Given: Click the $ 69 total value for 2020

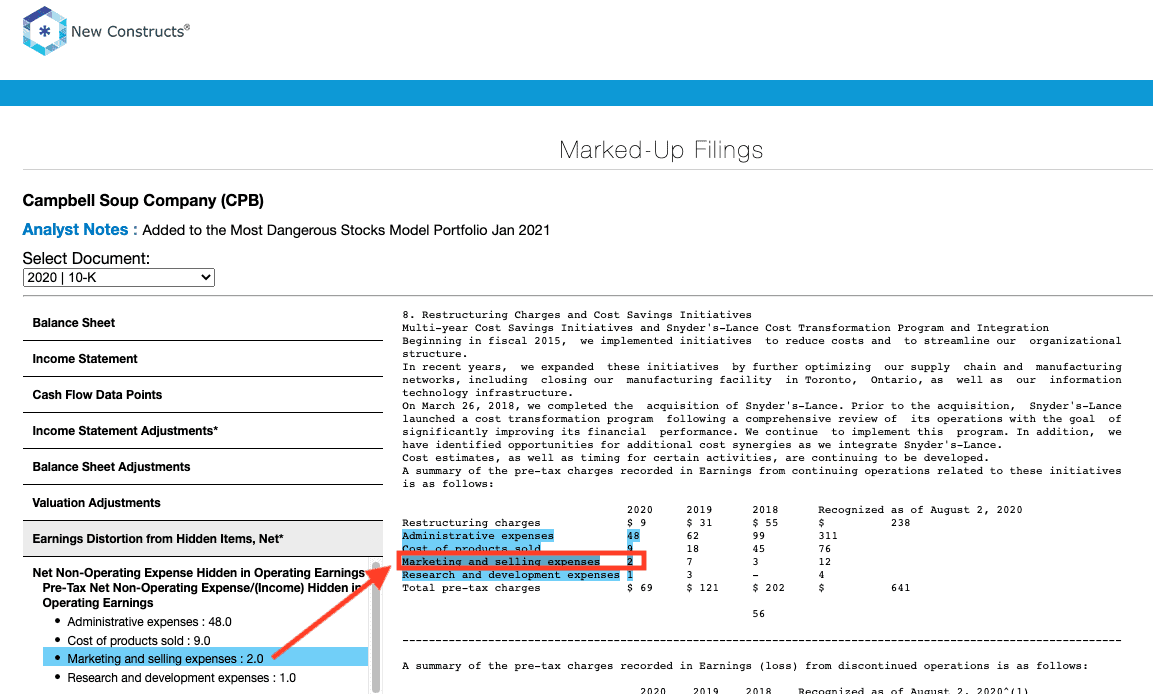Looking at the screenshot, I should pos(640,588).
